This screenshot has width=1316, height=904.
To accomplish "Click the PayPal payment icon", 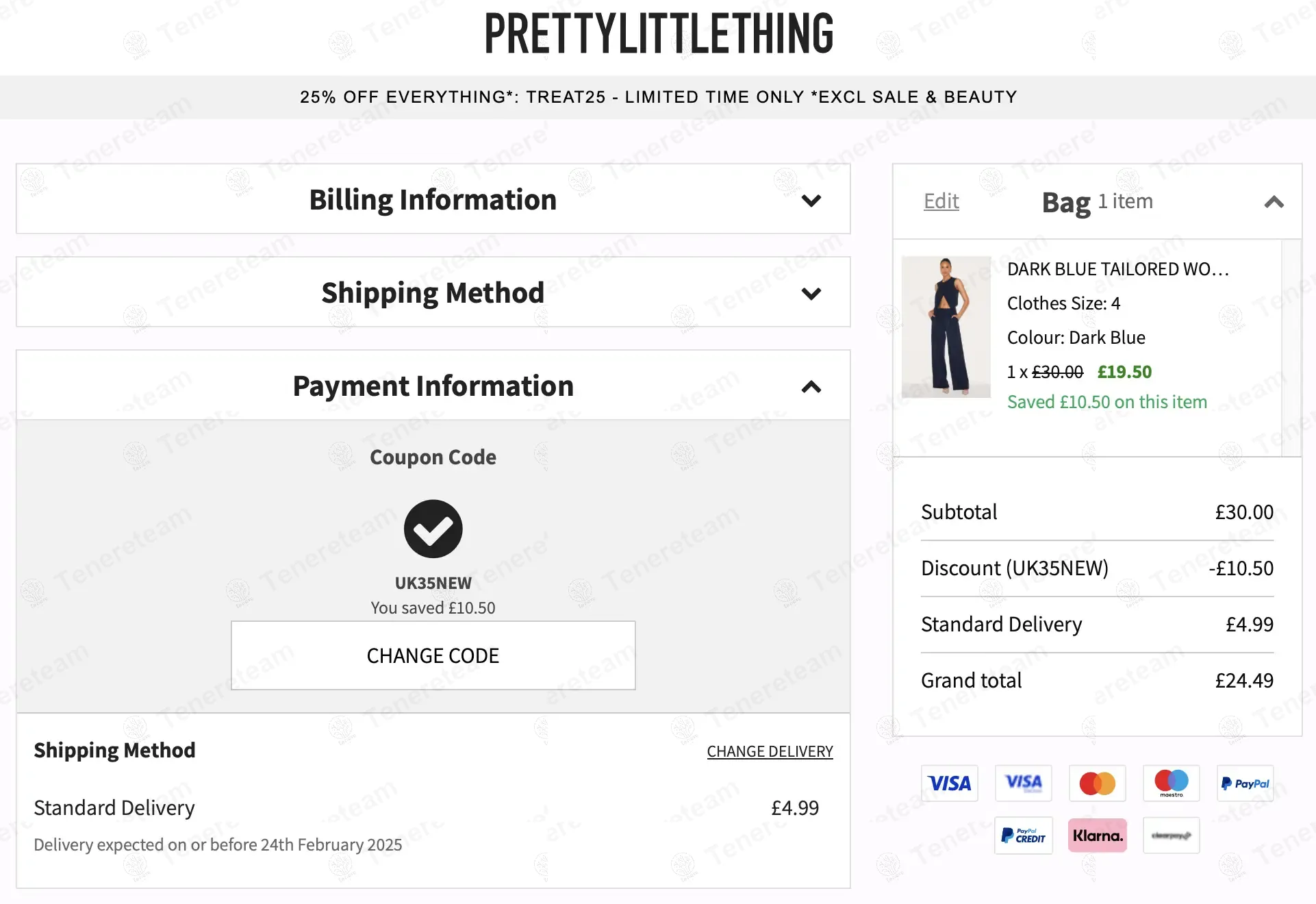I will tap(1245, 783).
